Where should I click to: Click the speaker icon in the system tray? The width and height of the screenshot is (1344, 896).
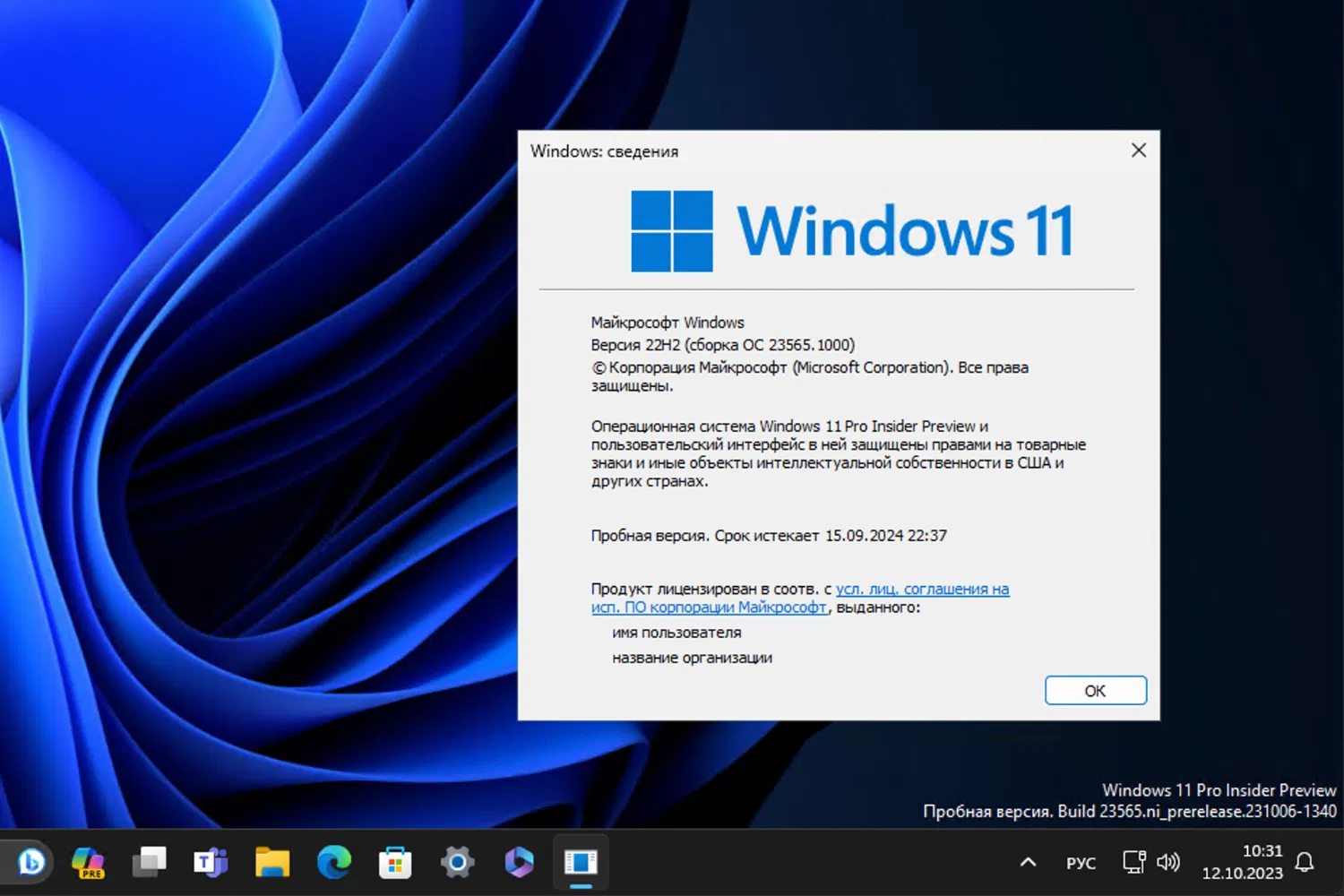1168,862
